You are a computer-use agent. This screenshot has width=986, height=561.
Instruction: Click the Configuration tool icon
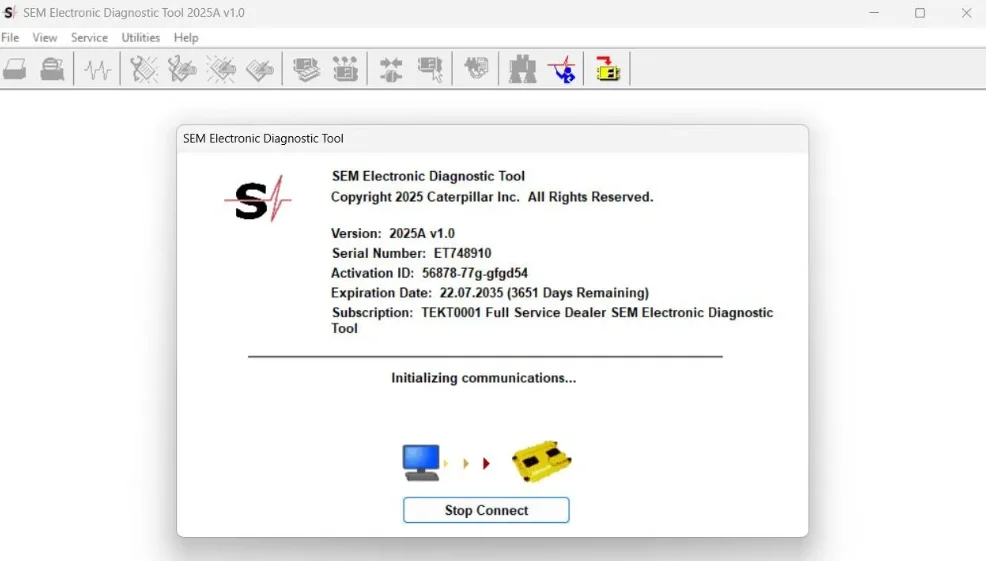[345, 69]
